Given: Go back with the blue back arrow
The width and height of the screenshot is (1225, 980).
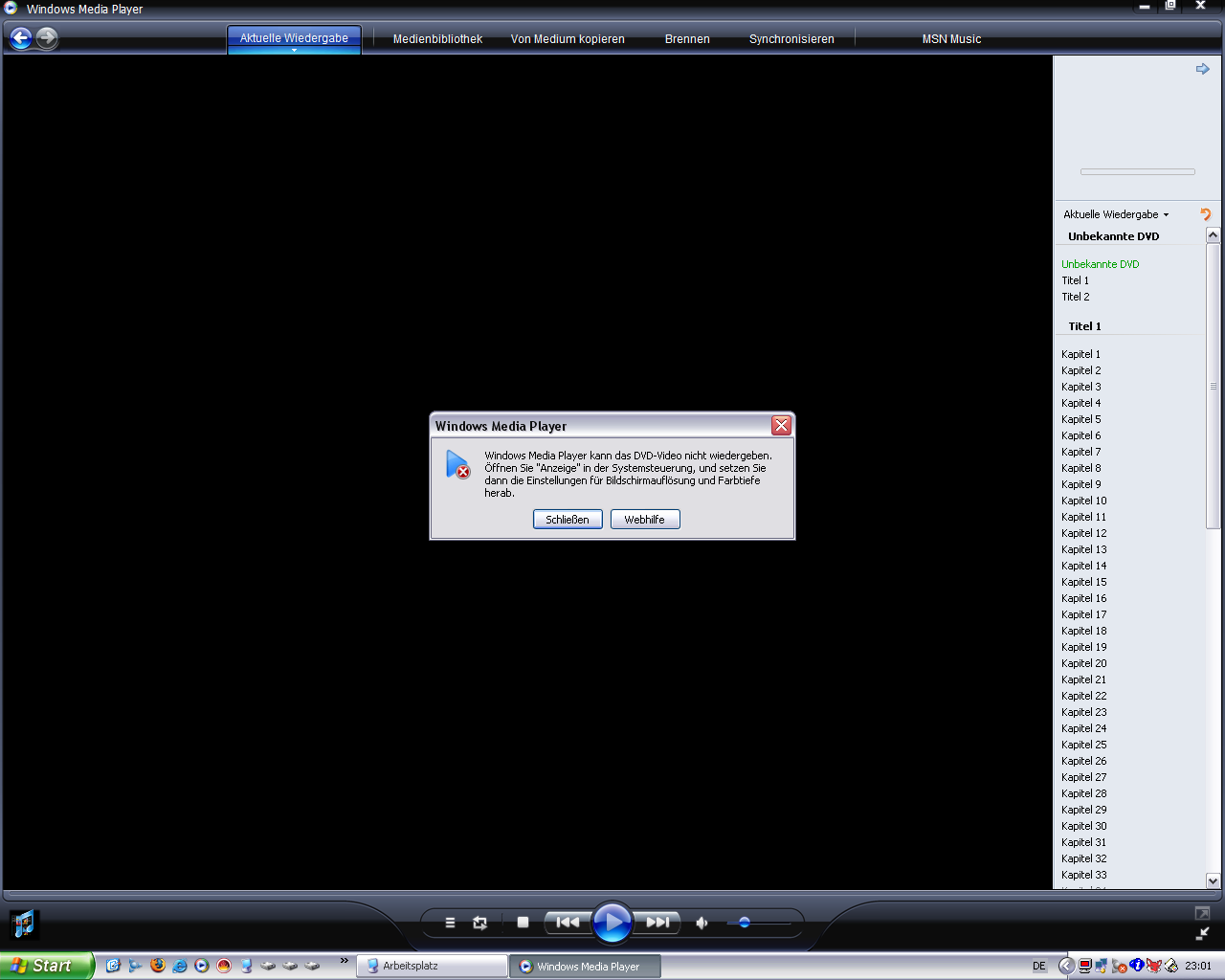Looking at the screenshot, I should point(21,38).
